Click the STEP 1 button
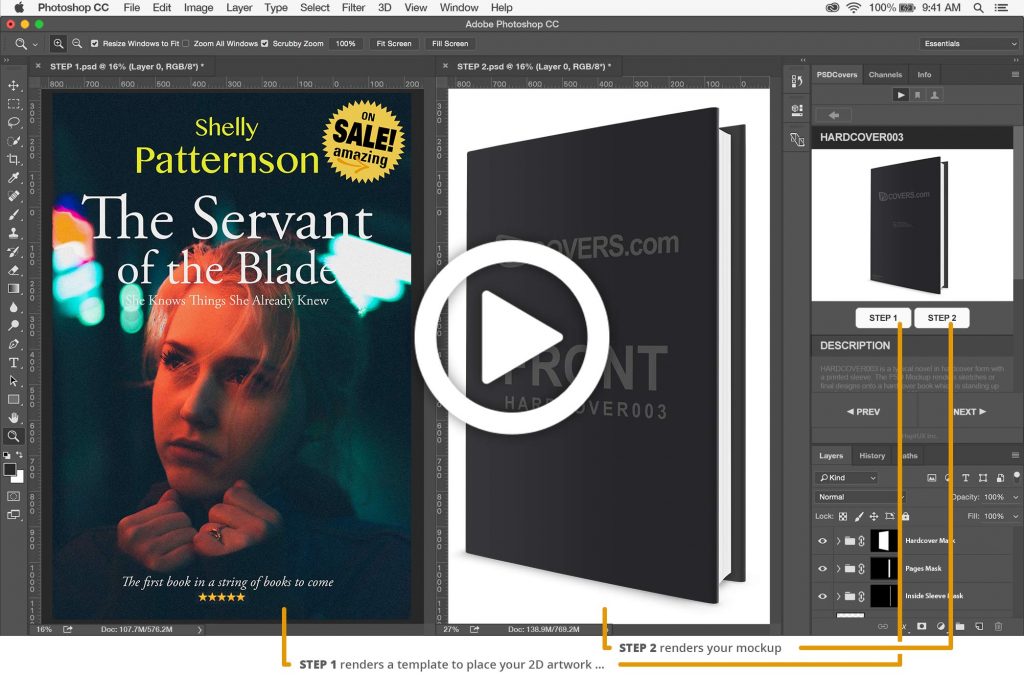This screenshot has width=1024, height=675. (883, 318)
